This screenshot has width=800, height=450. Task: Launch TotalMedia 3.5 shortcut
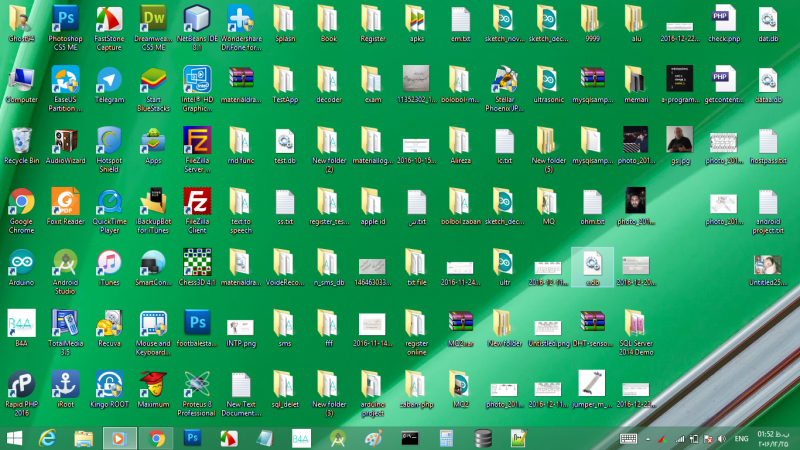(65, 333)
